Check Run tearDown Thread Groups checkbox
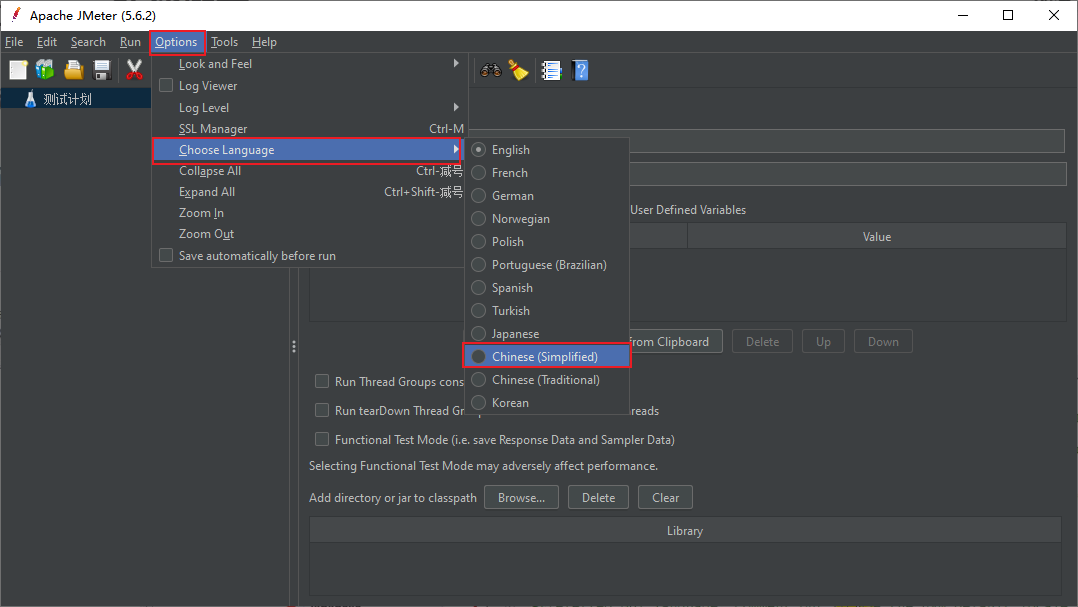 click(x=322, y=410)
